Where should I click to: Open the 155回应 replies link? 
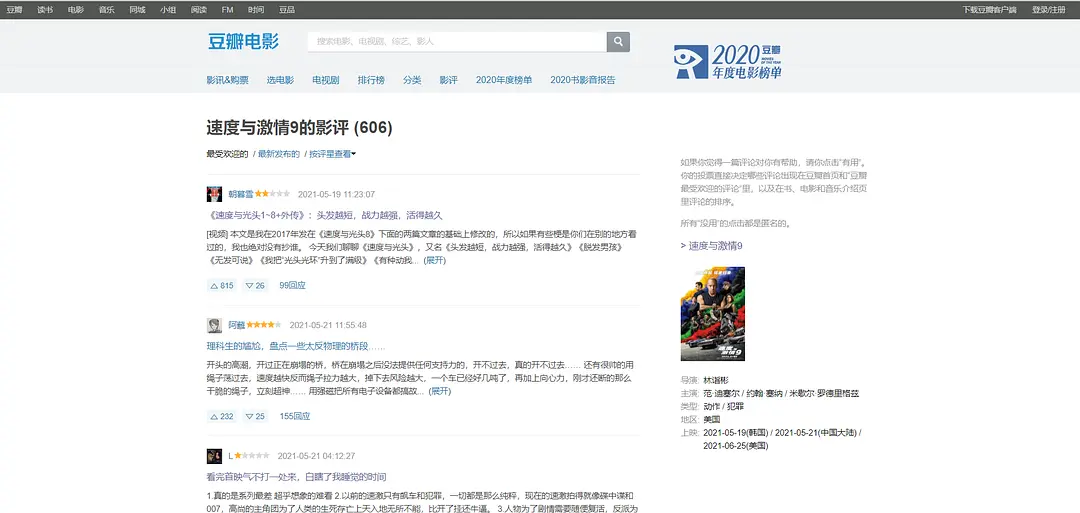point(295,416)
